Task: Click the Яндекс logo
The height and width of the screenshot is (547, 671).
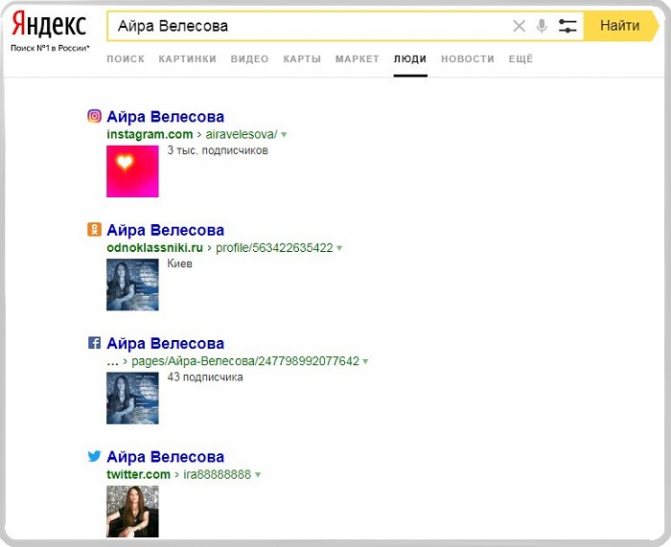Action: pyautogui.click(x=48, y=25)
